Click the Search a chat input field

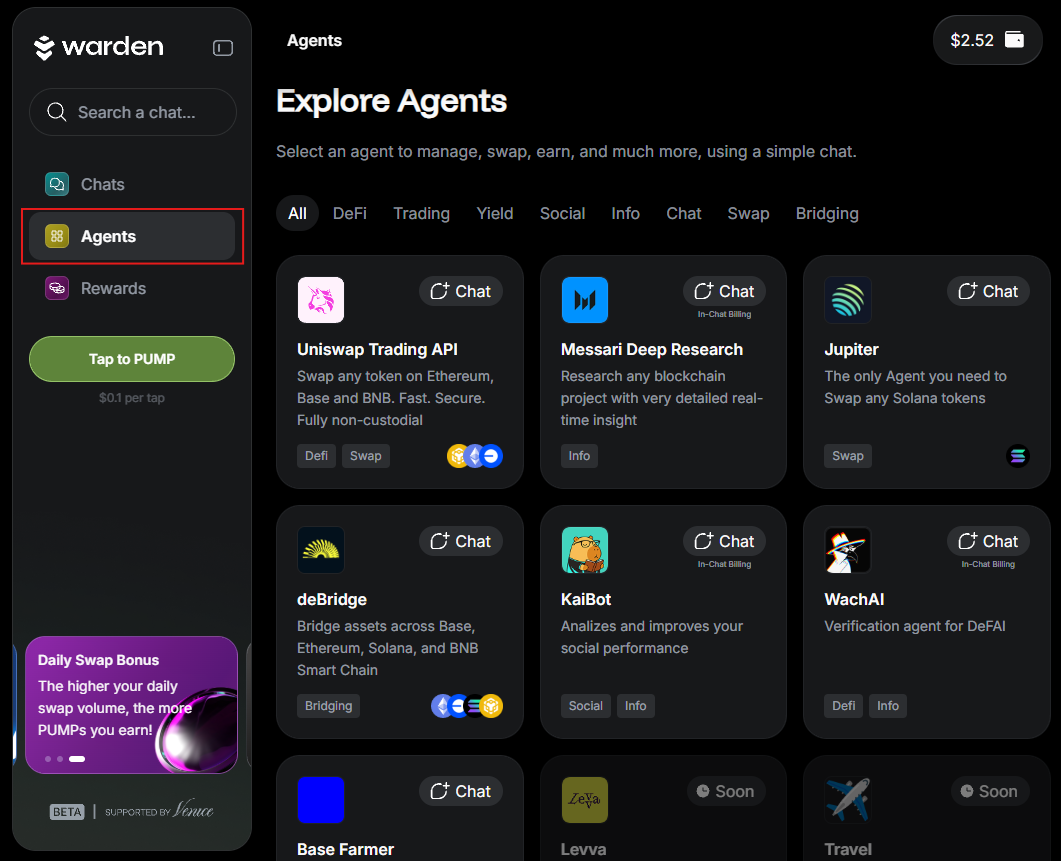(132, 112)
